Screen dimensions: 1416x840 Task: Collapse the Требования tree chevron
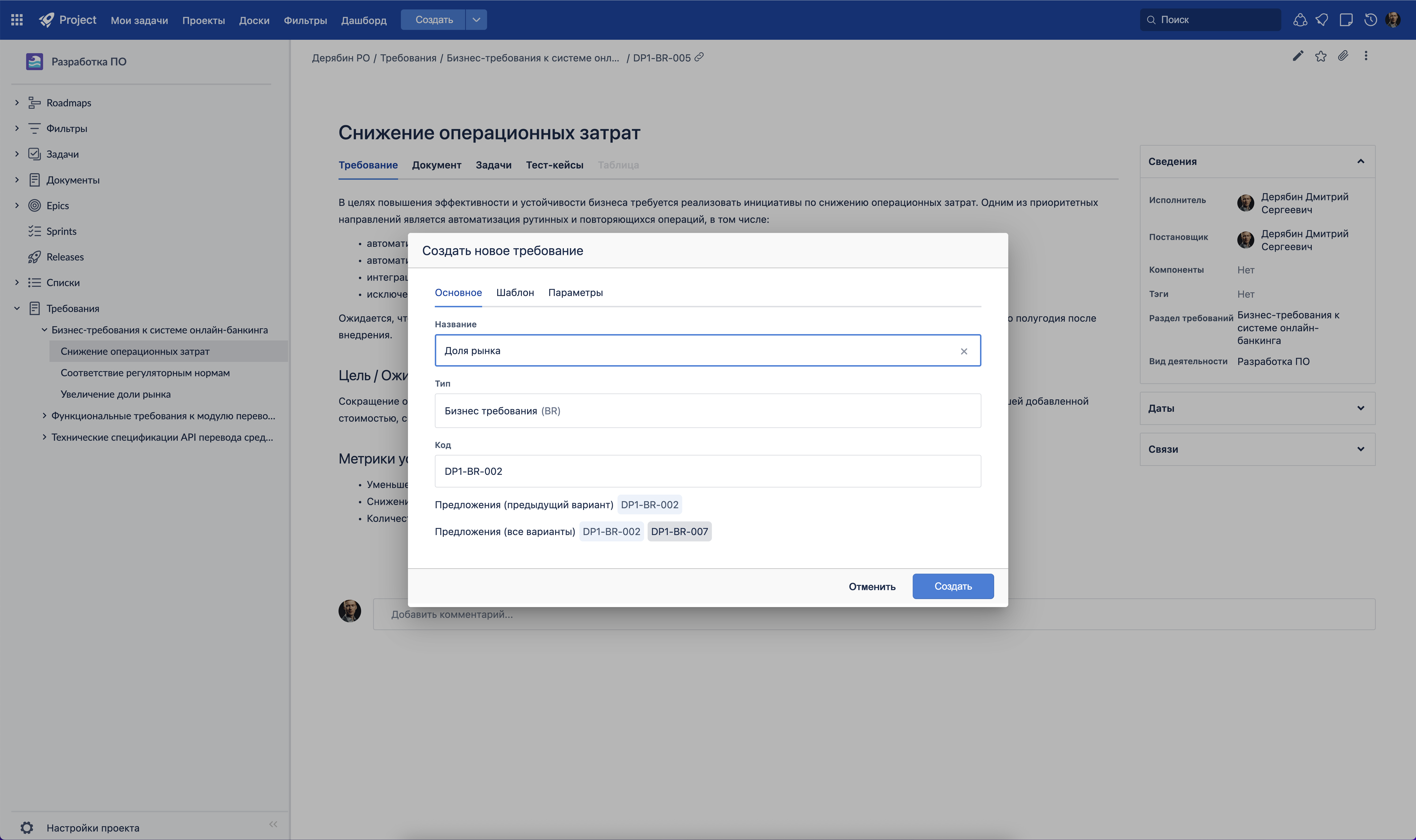point(17,308)
